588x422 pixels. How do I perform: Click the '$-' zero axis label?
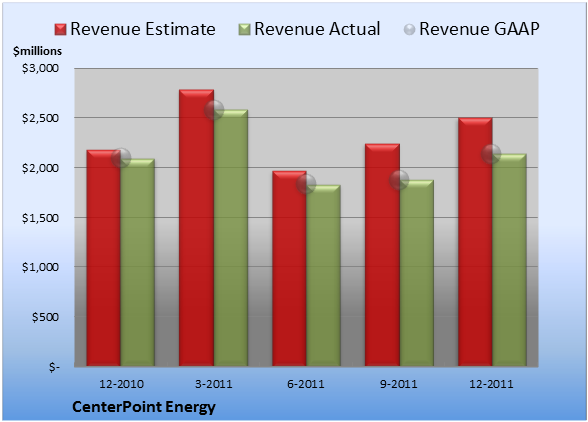54,367
